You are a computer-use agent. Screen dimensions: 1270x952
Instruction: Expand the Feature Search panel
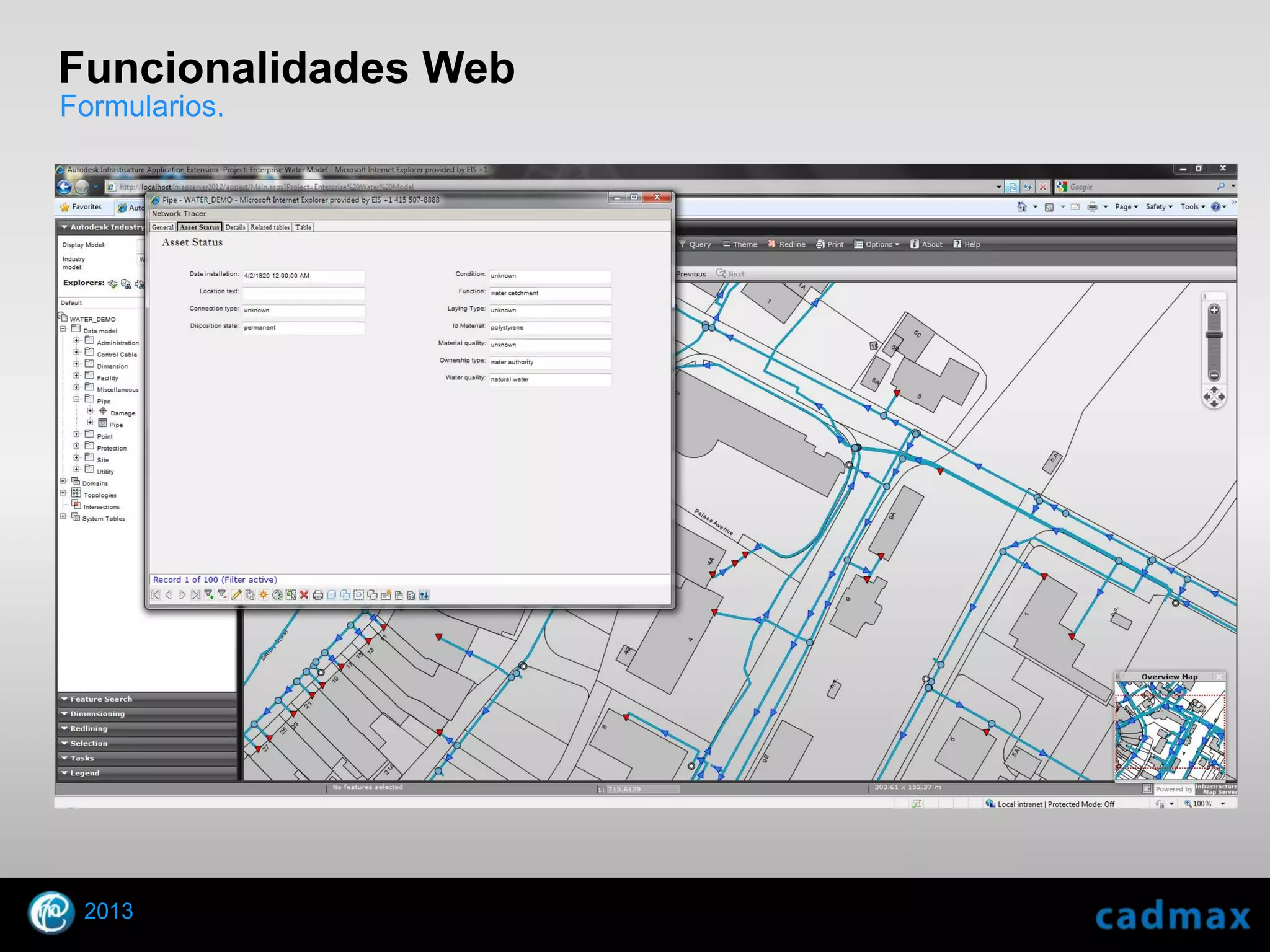[x=147, y=699]
